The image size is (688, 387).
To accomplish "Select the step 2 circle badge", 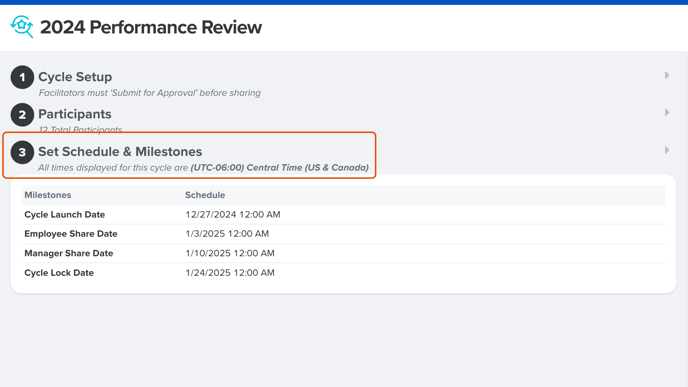I will (22, 115).
